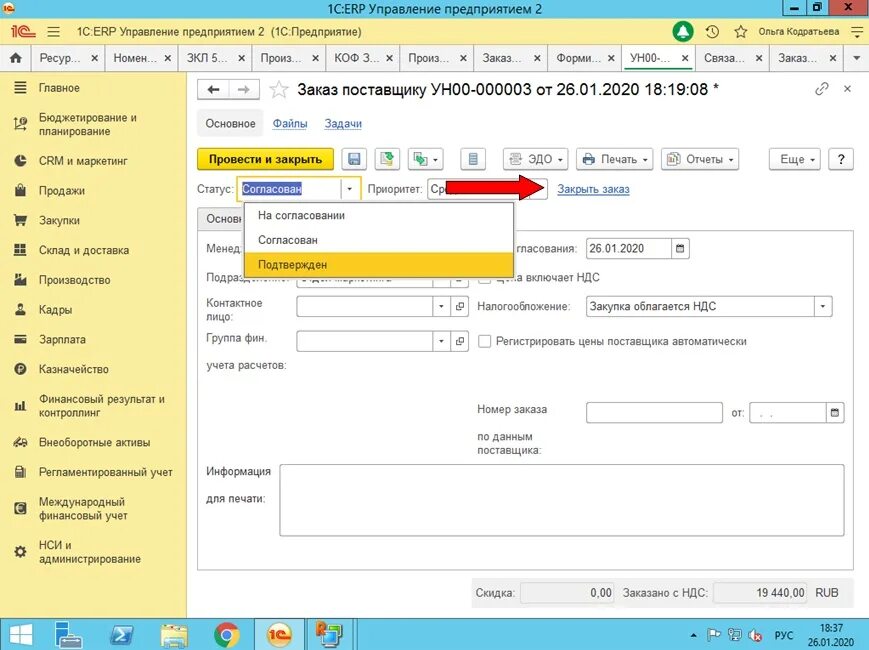Expand the Налогообложение dropdown
Image resolution: width=869 pixels, height=650 pixels.
[823, 306]
